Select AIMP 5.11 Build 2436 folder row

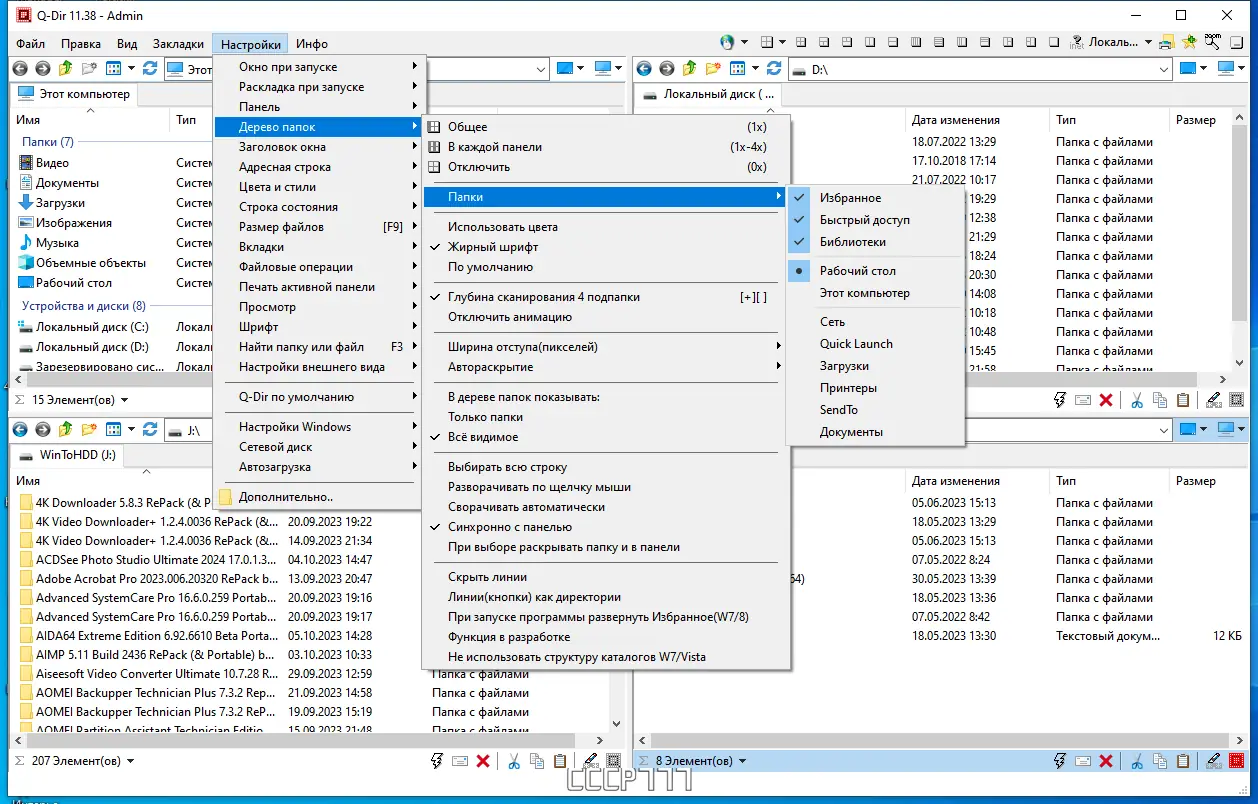click(157, 655)
